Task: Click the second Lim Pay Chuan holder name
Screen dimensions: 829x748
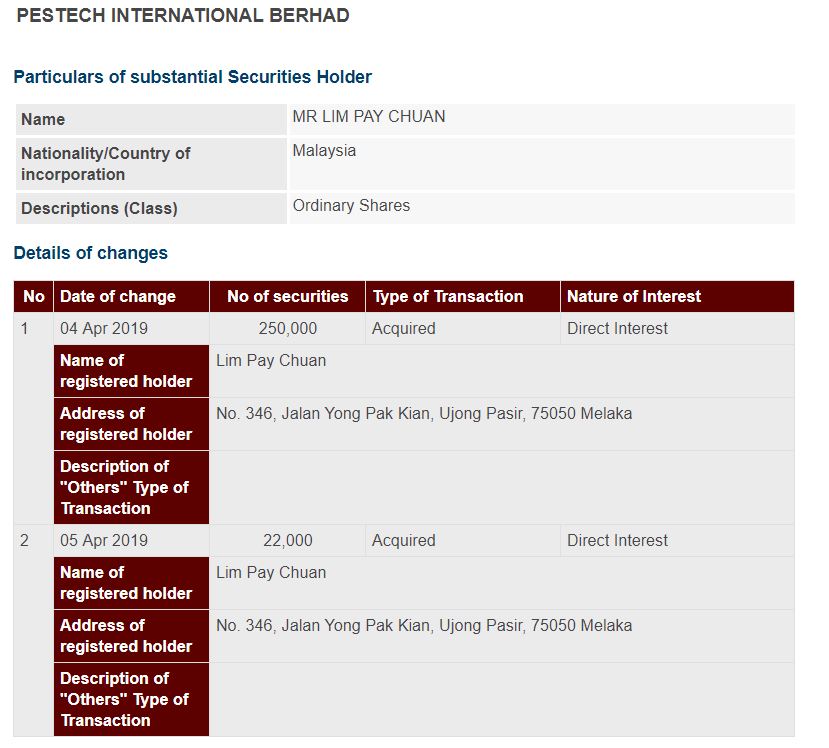Action: (x=271, y=572)
